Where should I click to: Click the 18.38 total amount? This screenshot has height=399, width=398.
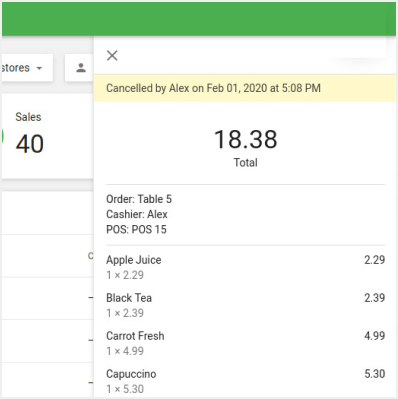246,139
